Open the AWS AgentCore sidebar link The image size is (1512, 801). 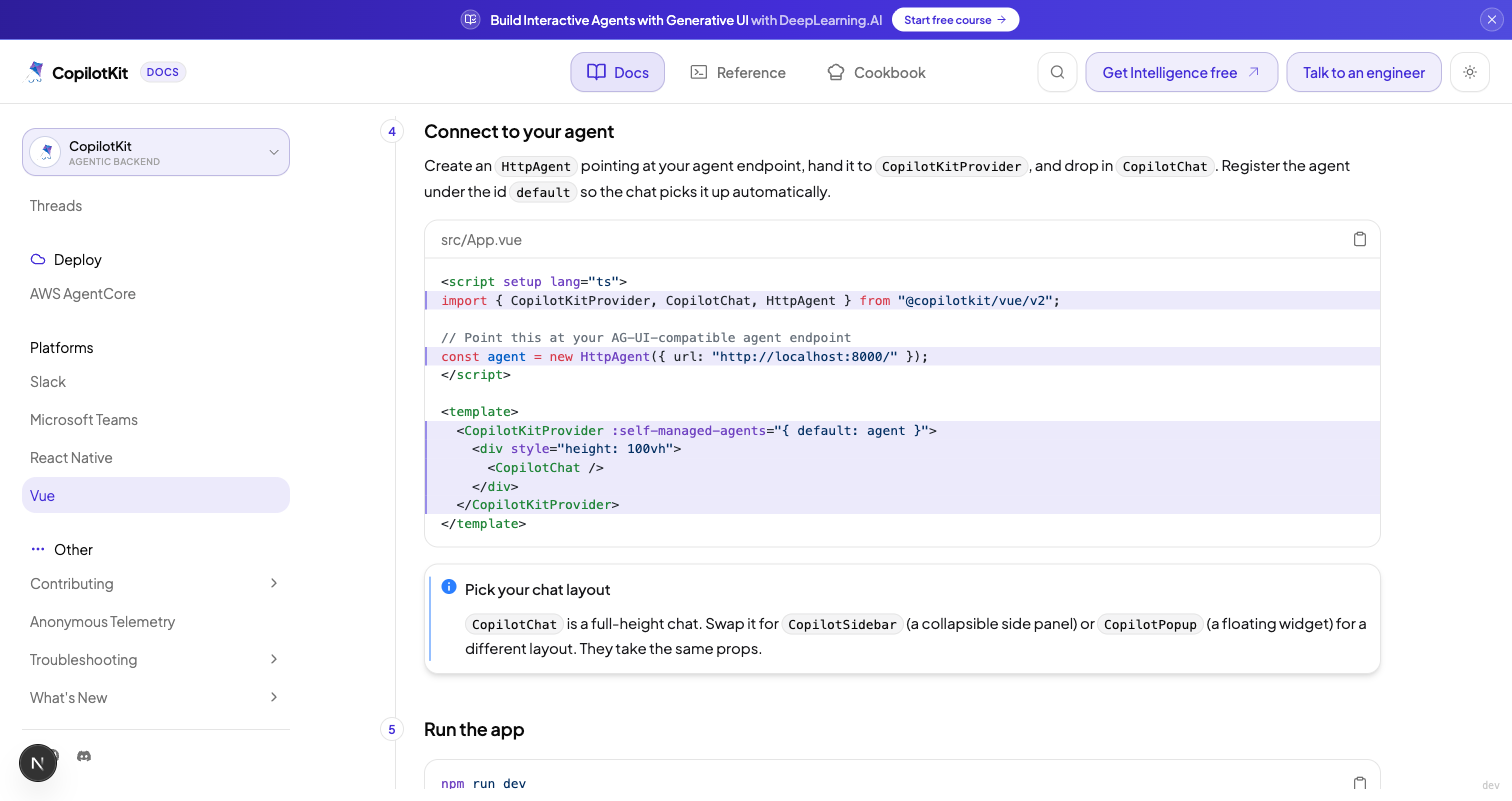coord(83,294)
